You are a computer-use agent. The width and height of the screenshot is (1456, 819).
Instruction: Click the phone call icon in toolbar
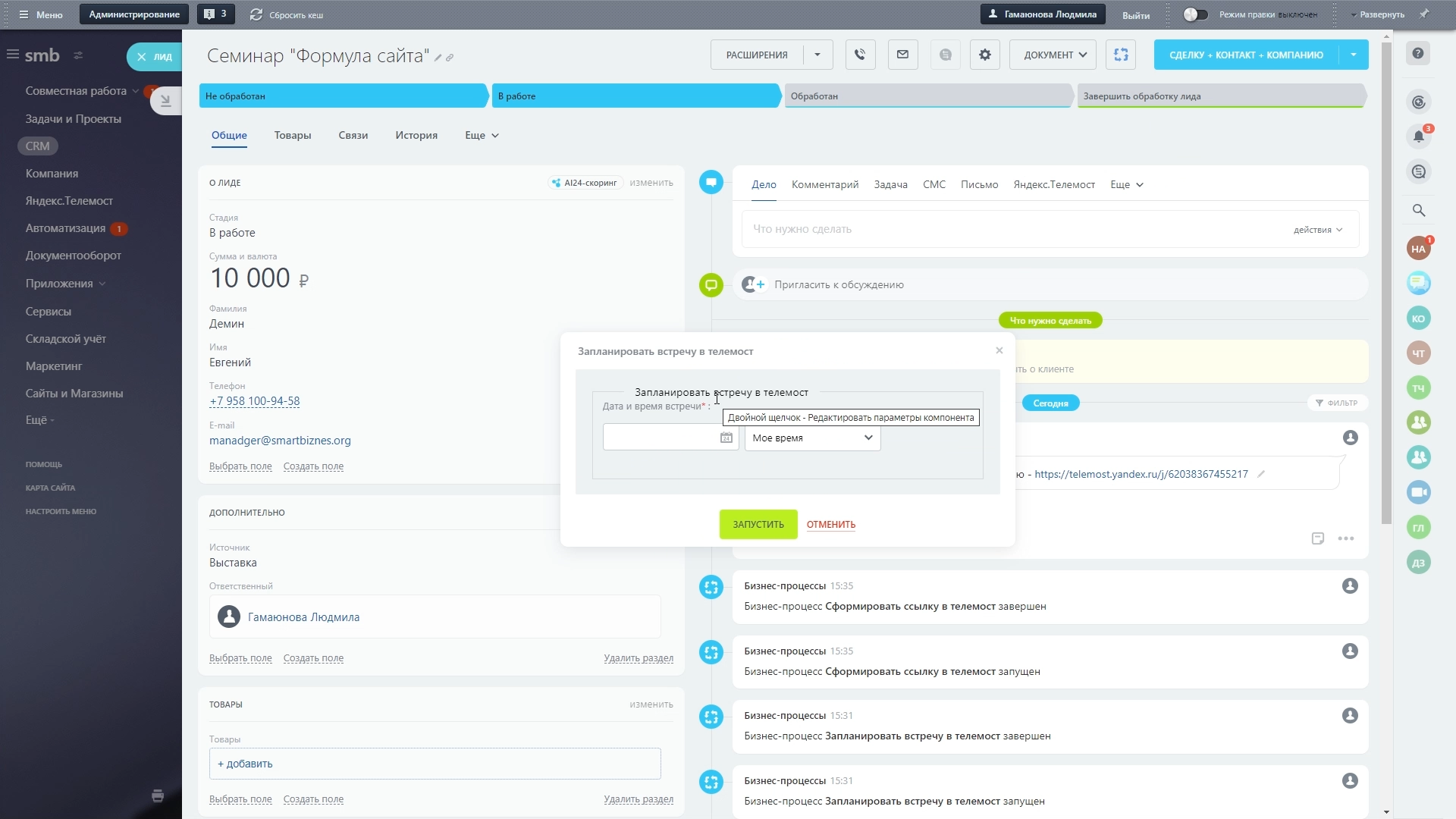click(x=860, y=55)
